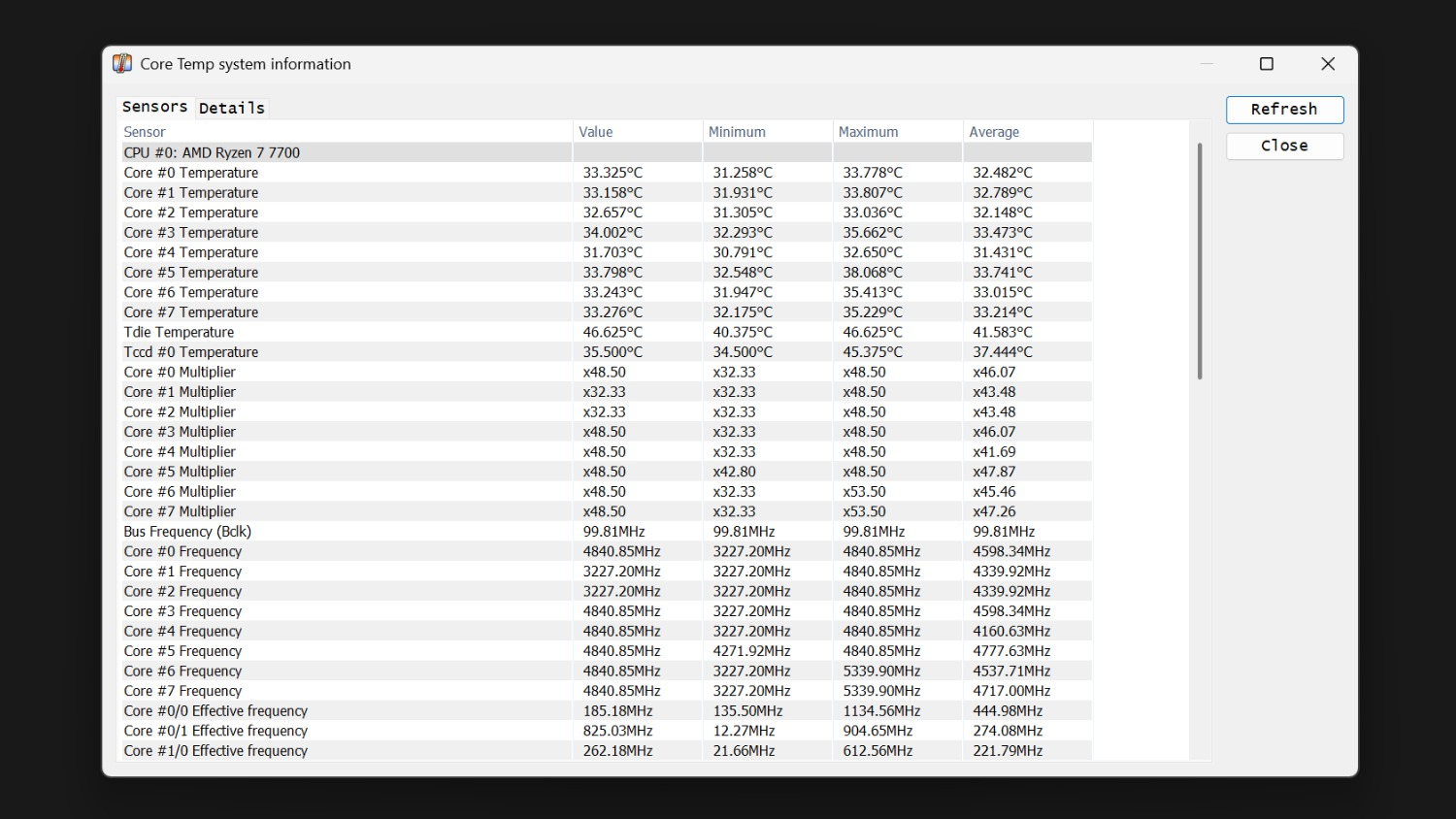Select the Core #0/0 Effective frequency row
The image size is (1456, 819).
[x=606, y=710]
